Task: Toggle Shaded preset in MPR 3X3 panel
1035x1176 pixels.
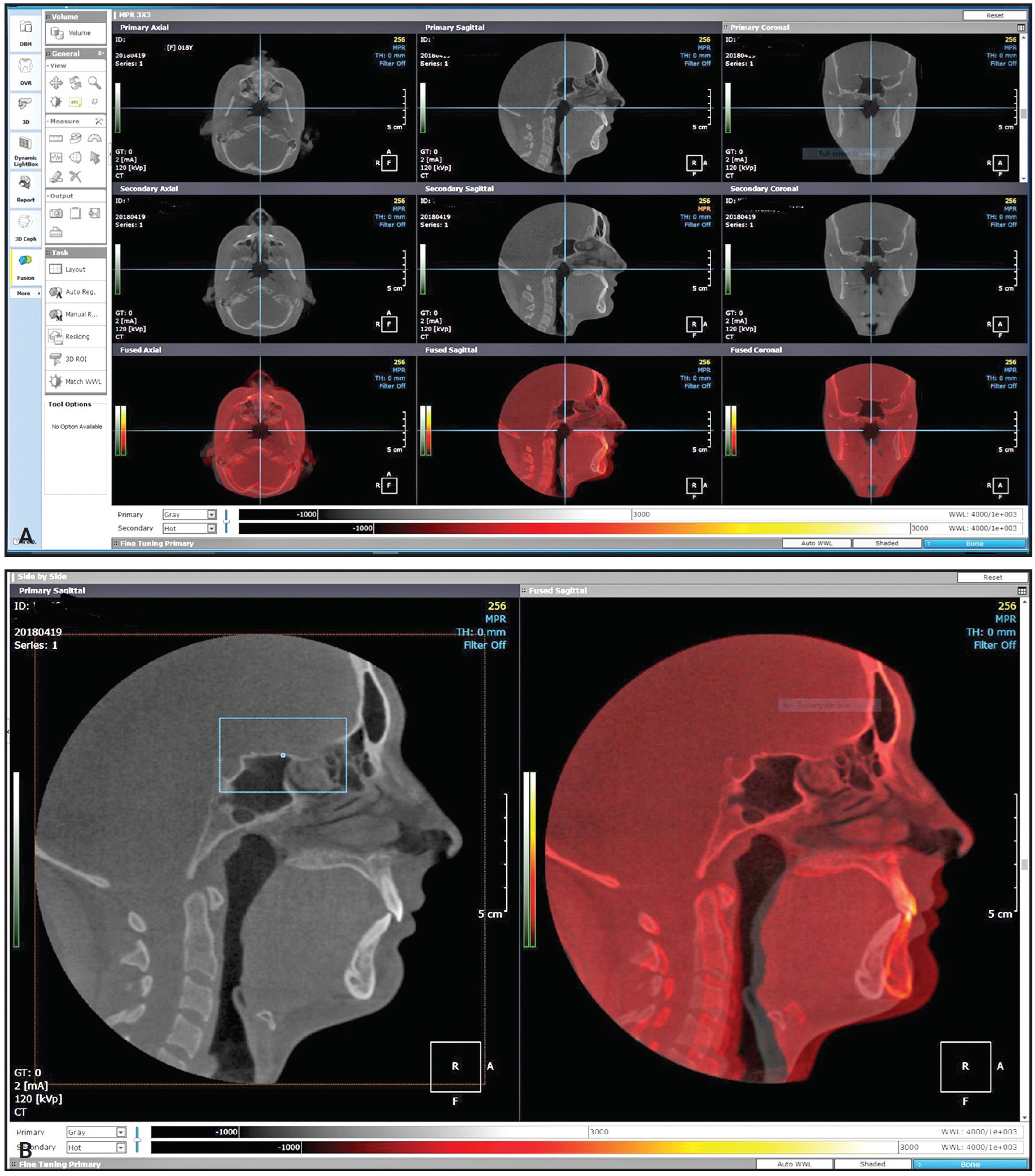Action: coord(886,543)
